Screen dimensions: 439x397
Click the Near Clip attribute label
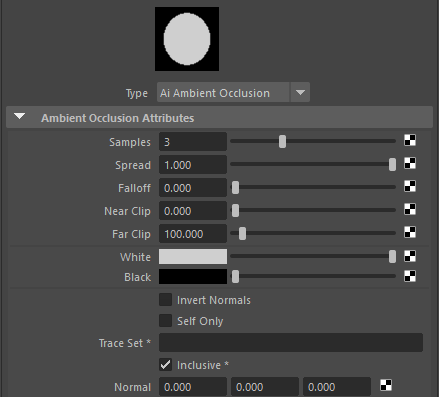127,211
